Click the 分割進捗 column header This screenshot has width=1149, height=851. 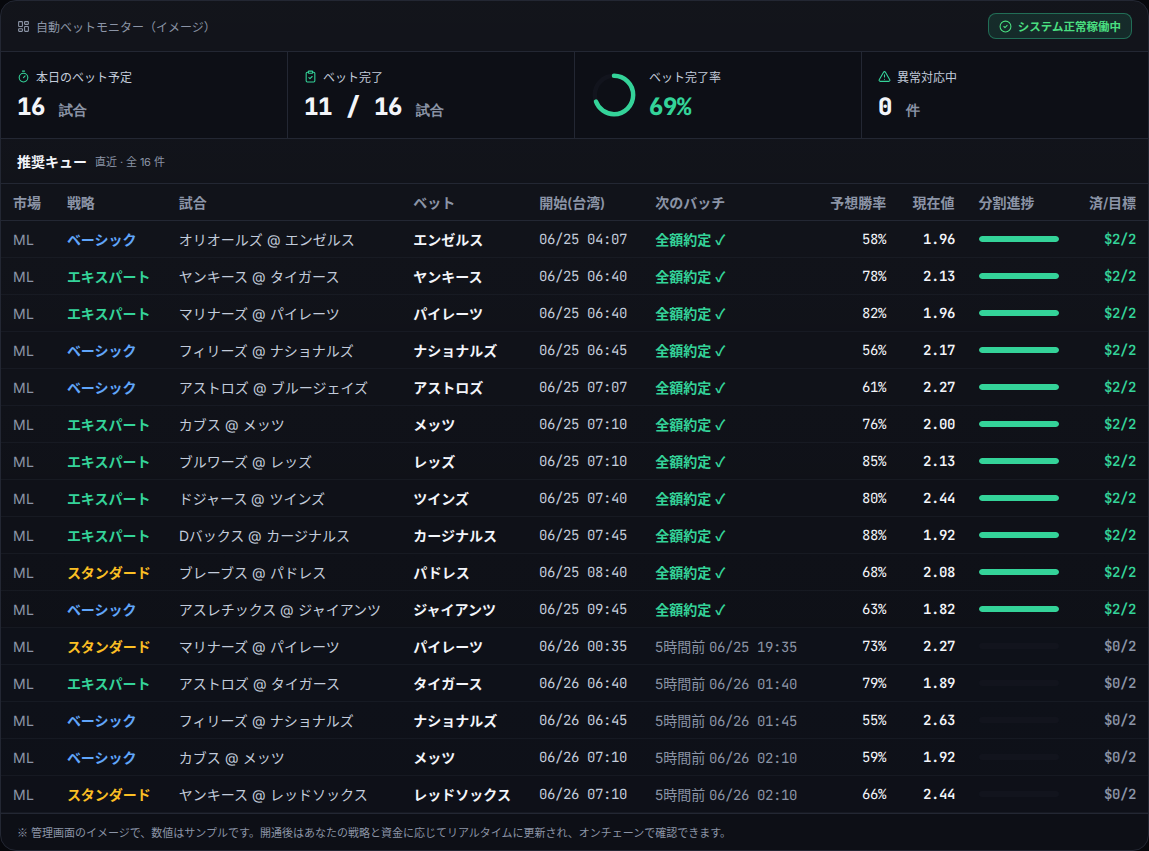[1006, 203]
